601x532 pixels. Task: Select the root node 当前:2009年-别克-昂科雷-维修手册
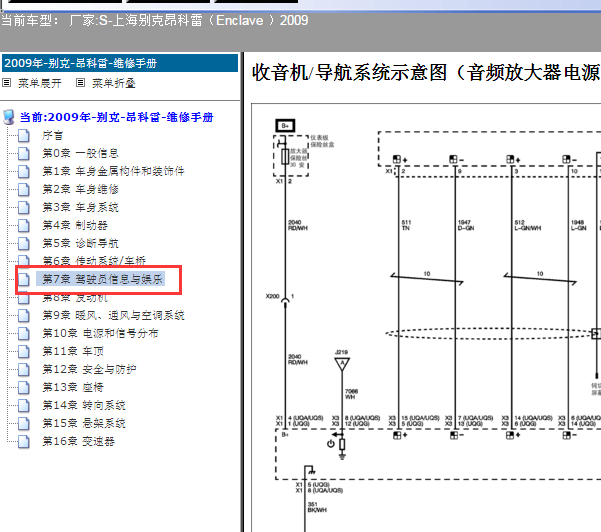117,117
